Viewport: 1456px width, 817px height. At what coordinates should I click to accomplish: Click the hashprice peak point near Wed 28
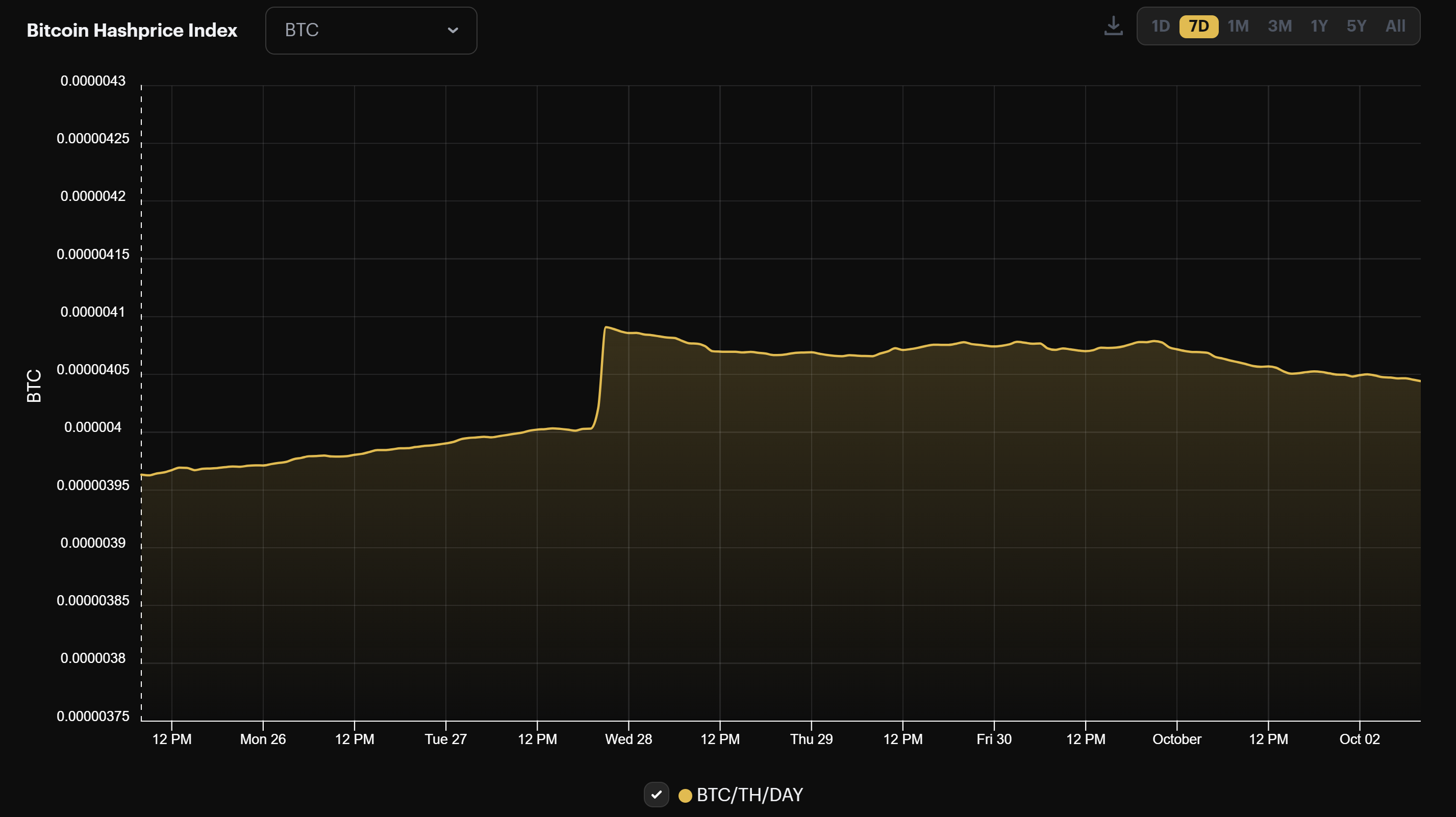coord(606,327)
